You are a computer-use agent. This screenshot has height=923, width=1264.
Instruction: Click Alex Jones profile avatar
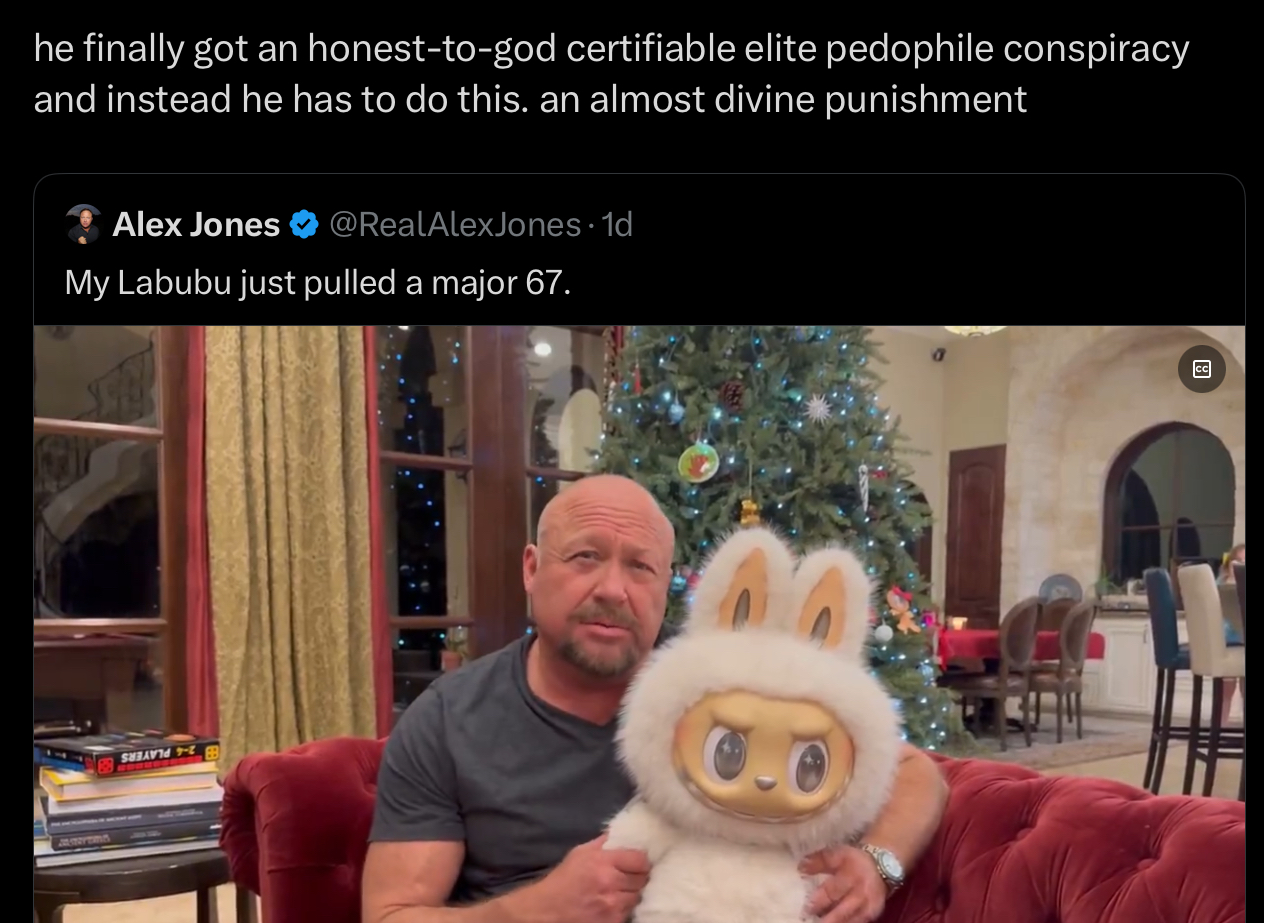[x=84, y=224]
